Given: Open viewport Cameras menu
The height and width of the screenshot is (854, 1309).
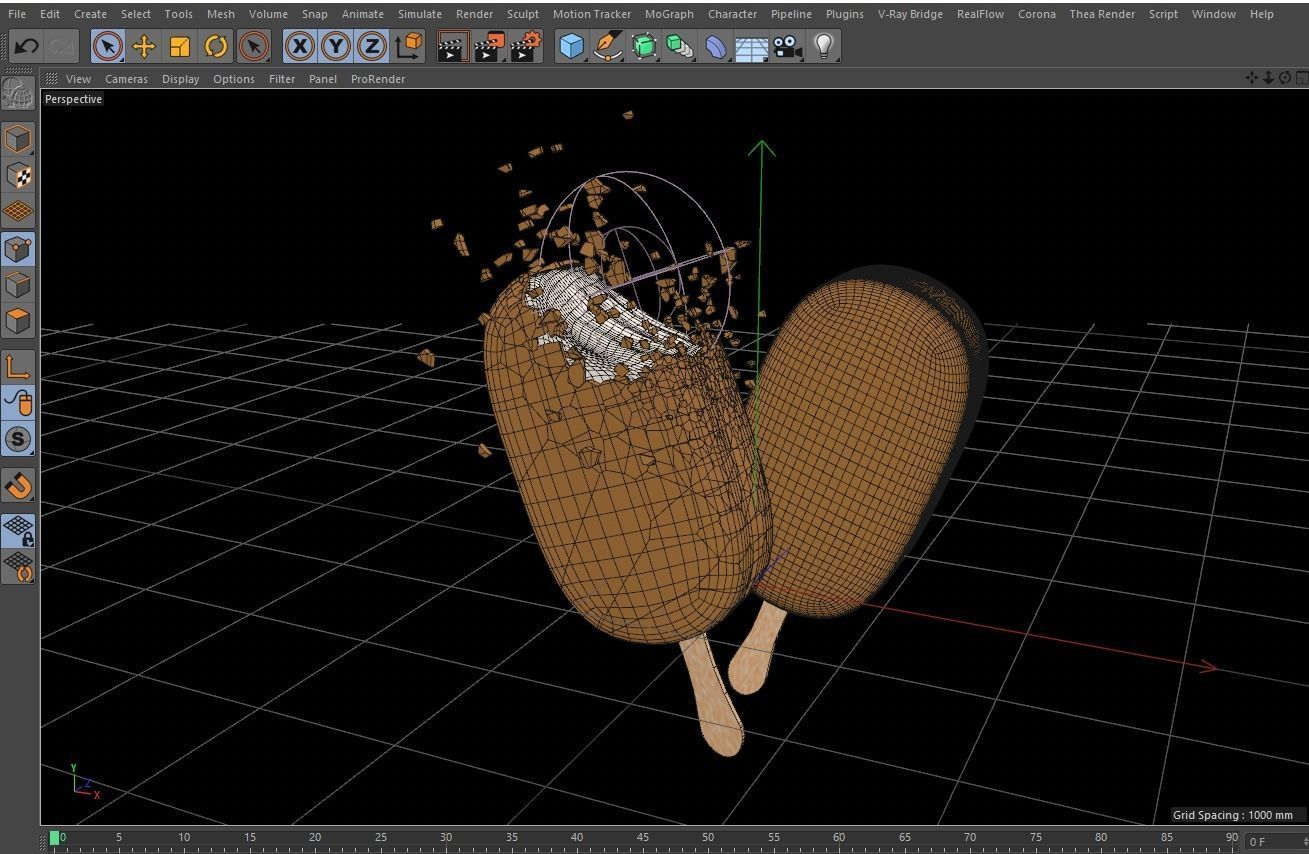Looking at the screenshot, I should pyautogui.click(x=126, y=79).
